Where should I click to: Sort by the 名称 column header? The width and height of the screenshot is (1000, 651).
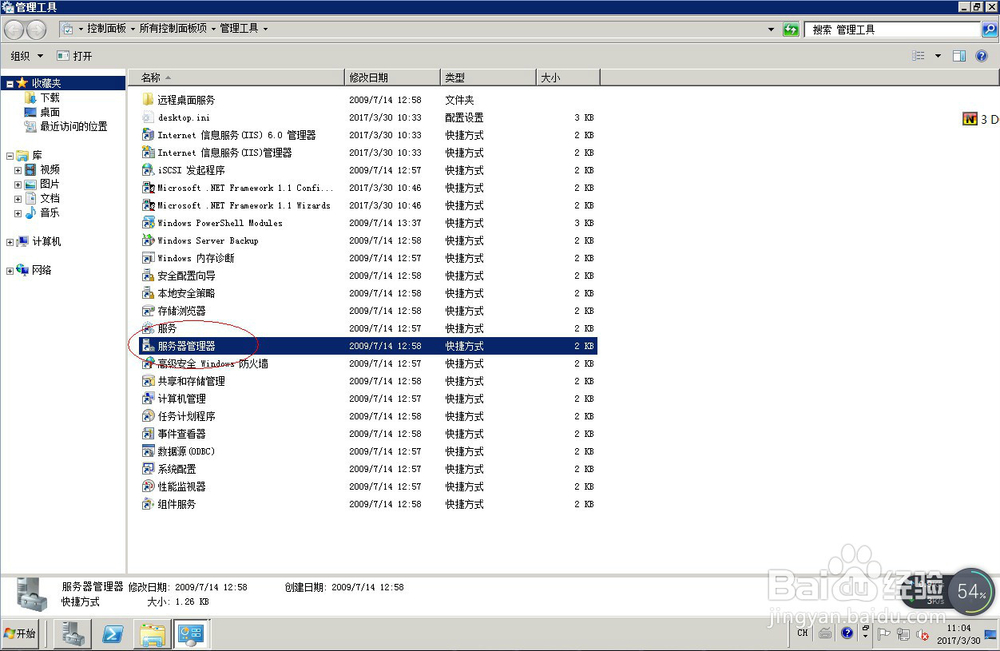tap(236, 77)
